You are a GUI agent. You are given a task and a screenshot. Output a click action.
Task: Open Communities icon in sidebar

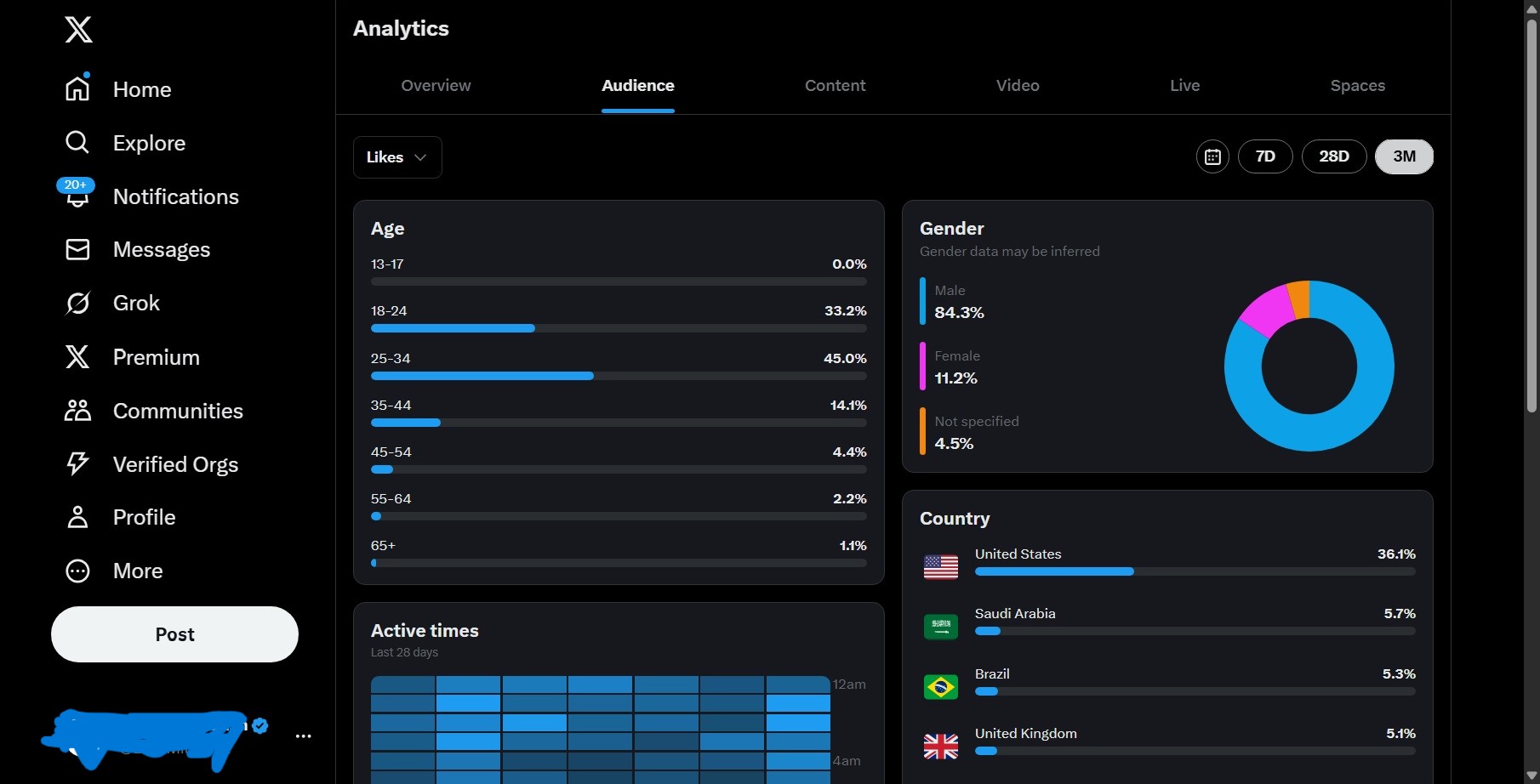(x=77, y=411)
